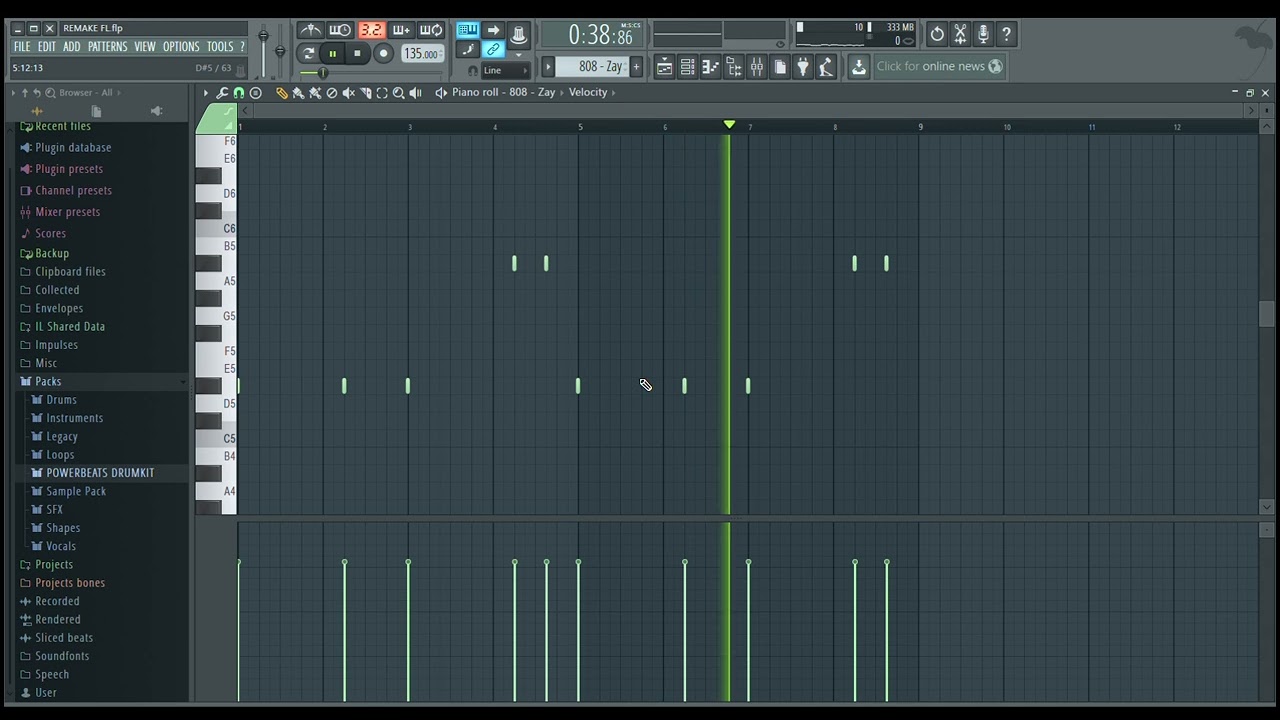Add new pattern with plus button
Viewport: 1280px width, 720px height.
pyautogui.click(x=636, y=67)
